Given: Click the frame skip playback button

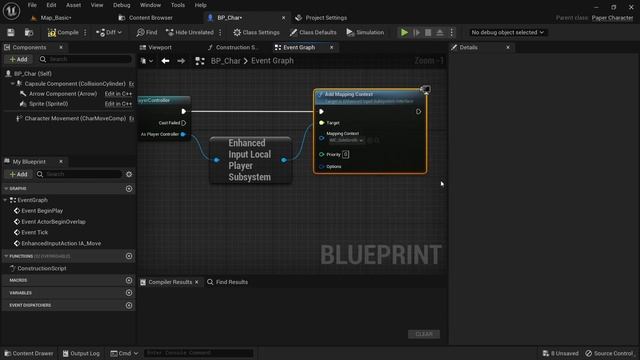Looking at the screenshot, I should (x=416, y=32).
